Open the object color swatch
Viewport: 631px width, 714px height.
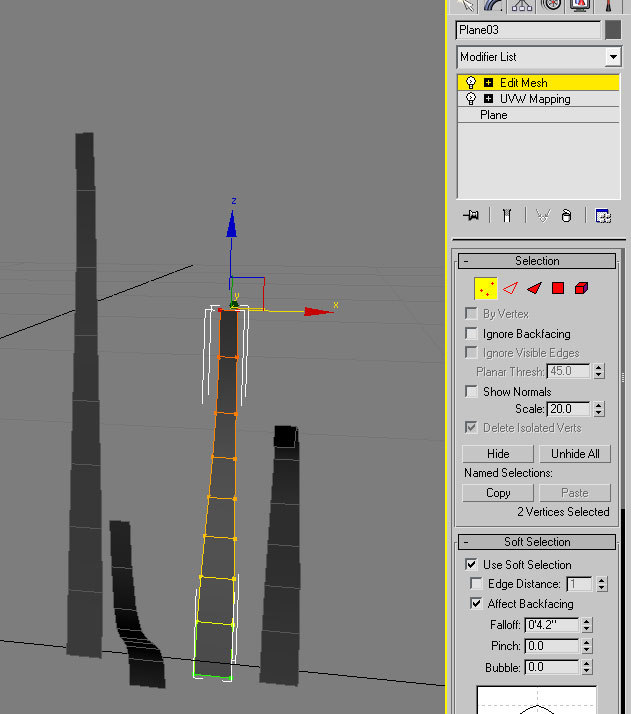click(x=613, y=30)
